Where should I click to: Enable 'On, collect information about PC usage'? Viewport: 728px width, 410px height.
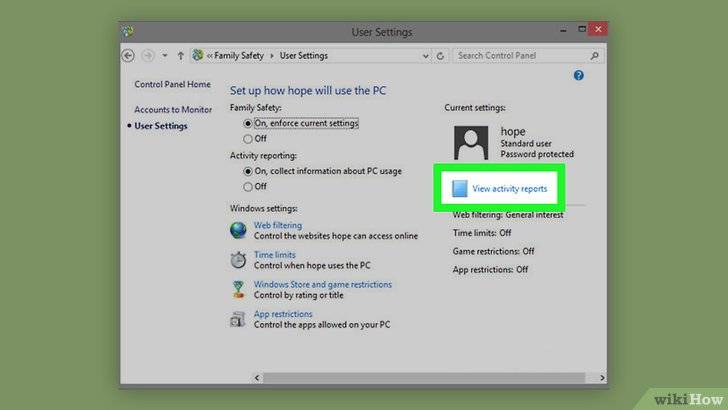tap(247, 171)
